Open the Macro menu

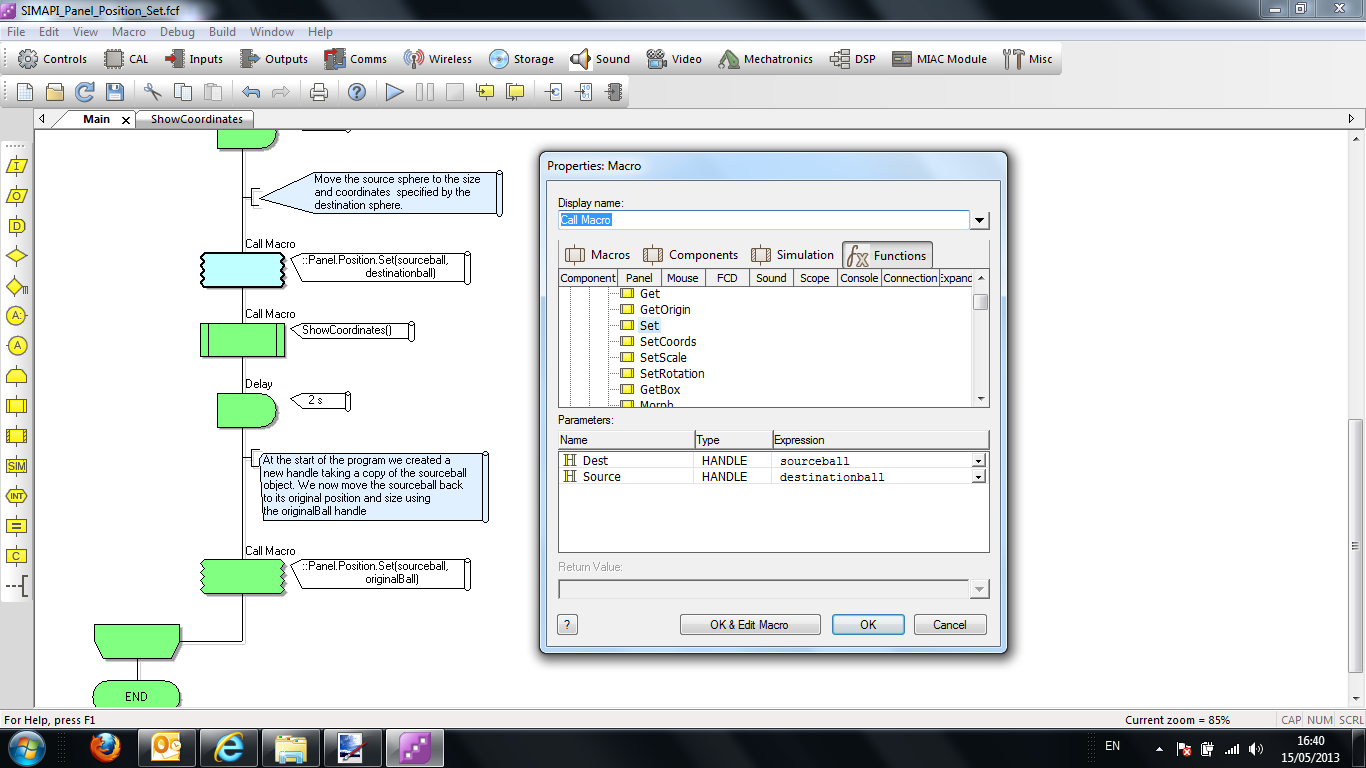click(129, 32)
